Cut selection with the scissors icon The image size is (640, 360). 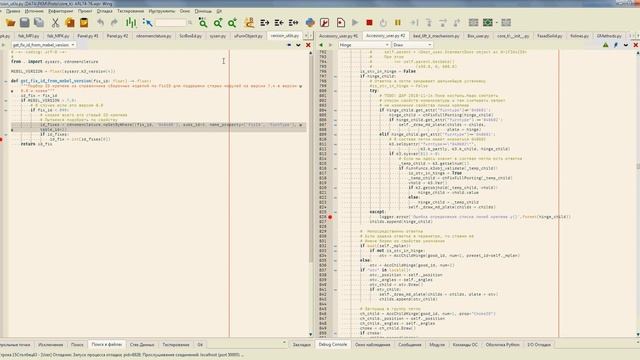tap(55, 22)
